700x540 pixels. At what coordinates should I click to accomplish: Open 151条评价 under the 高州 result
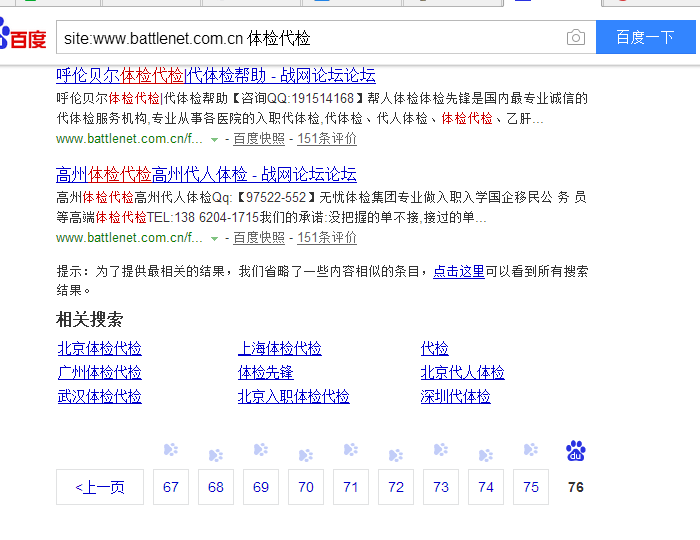pos(327,238)
